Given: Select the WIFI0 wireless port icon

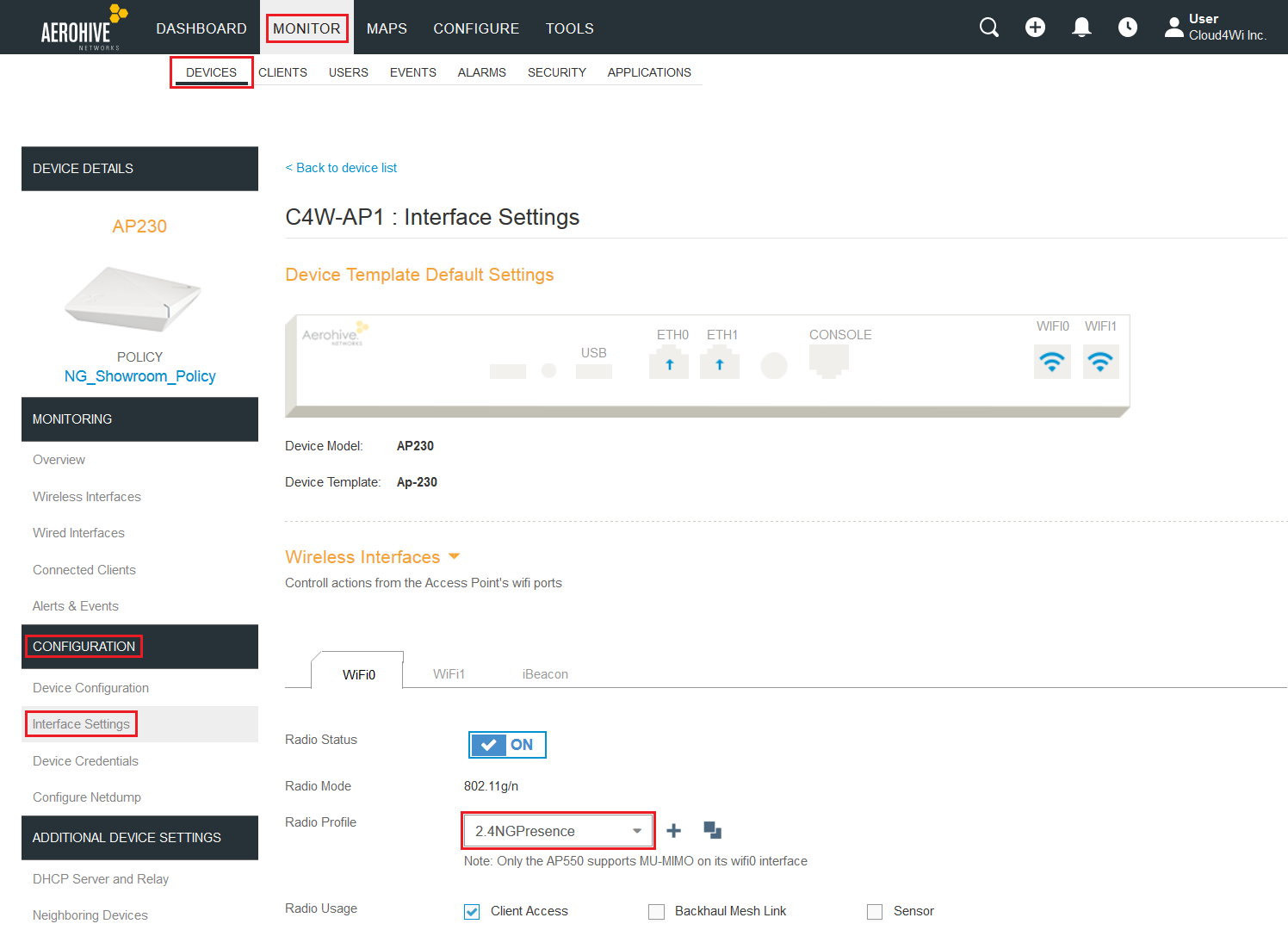Looking at the screenshot, I should click(x=1052, y=362).
